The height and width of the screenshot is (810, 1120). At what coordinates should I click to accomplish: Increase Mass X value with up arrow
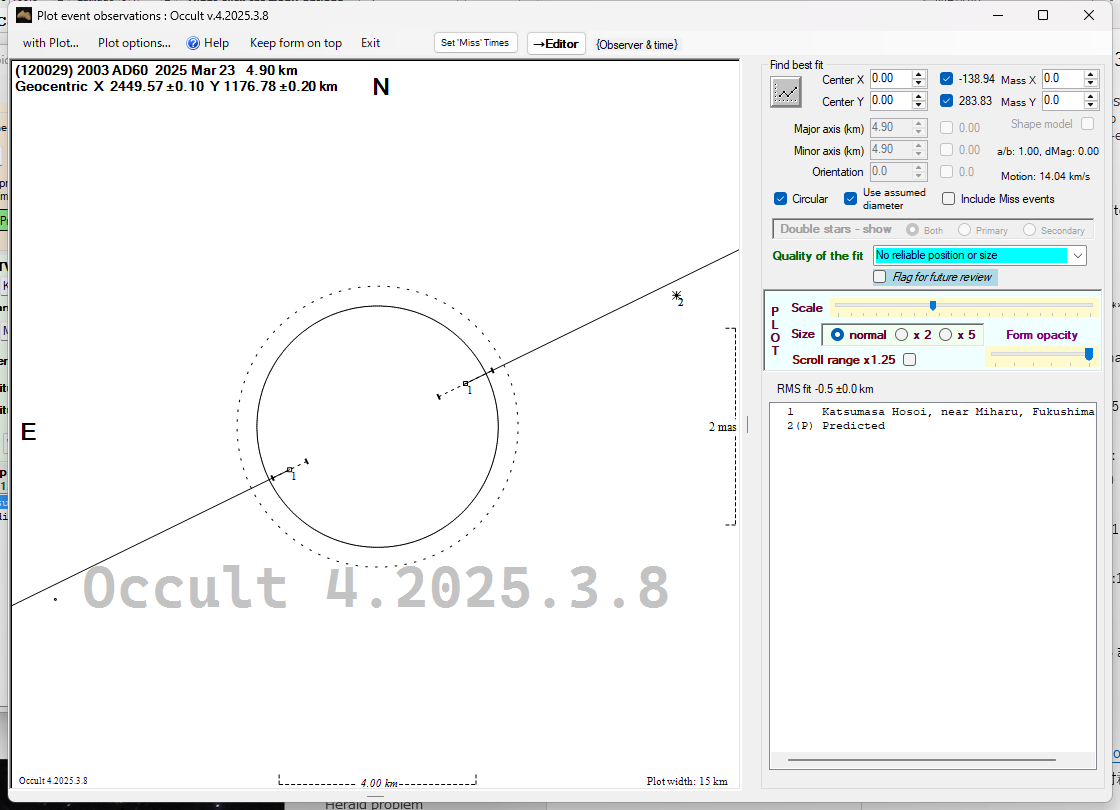click(1091, 74)
